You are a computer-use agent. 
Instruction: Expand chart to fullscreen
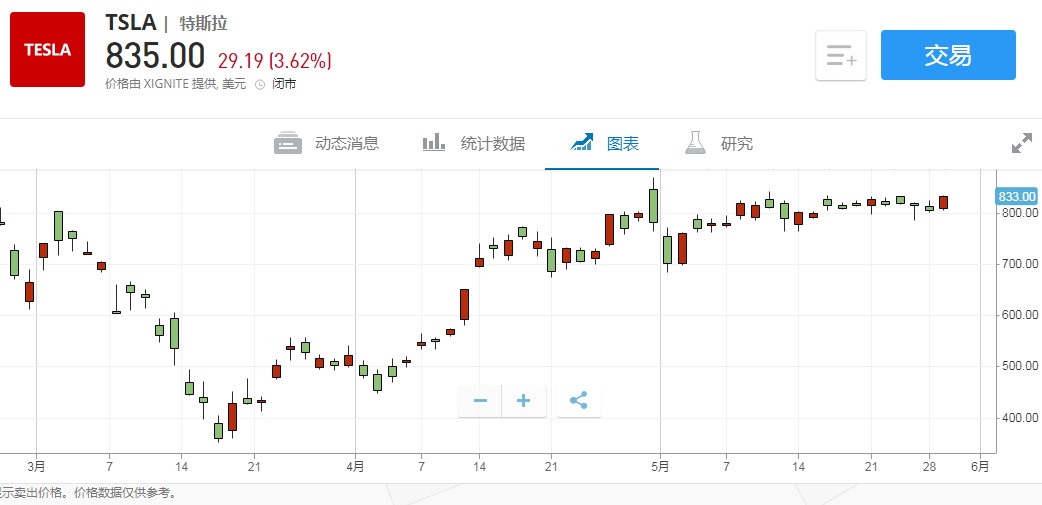pos(1021,143)
